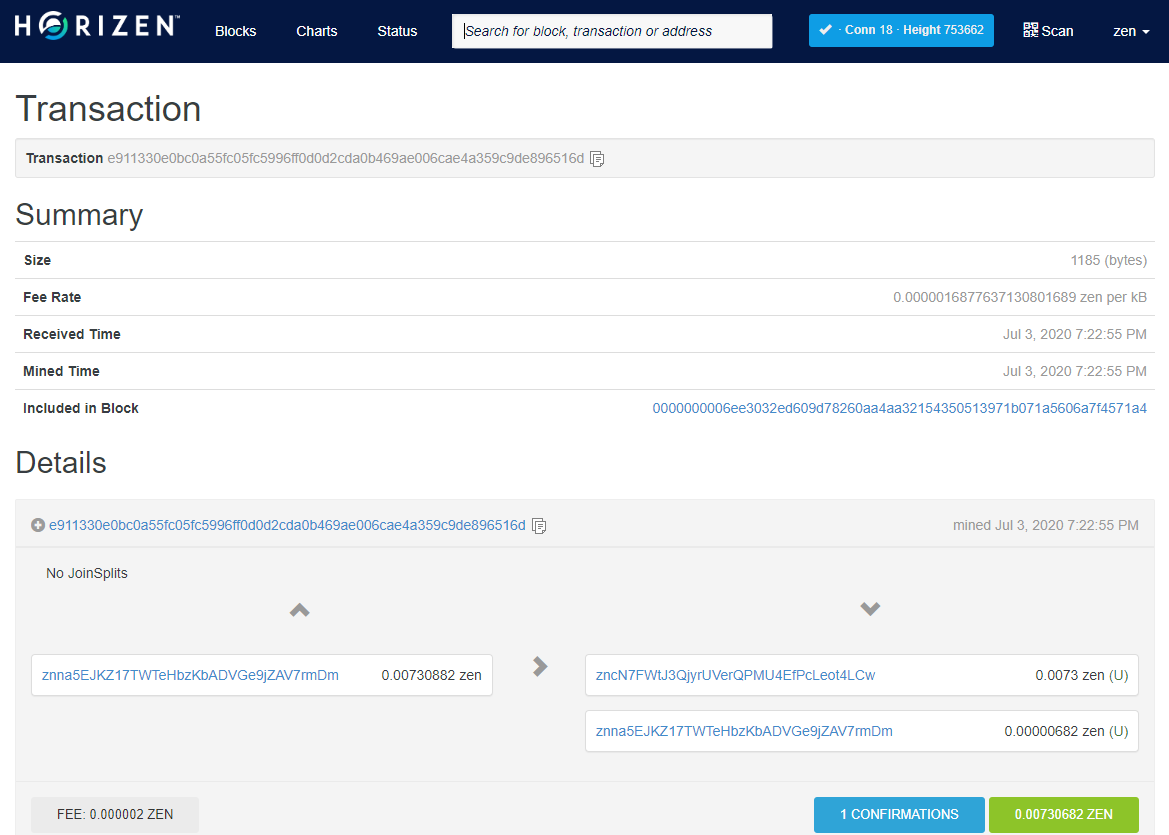Focus the block, transaction or address search field
The image size is (1169, 835).
coord(612,31)
